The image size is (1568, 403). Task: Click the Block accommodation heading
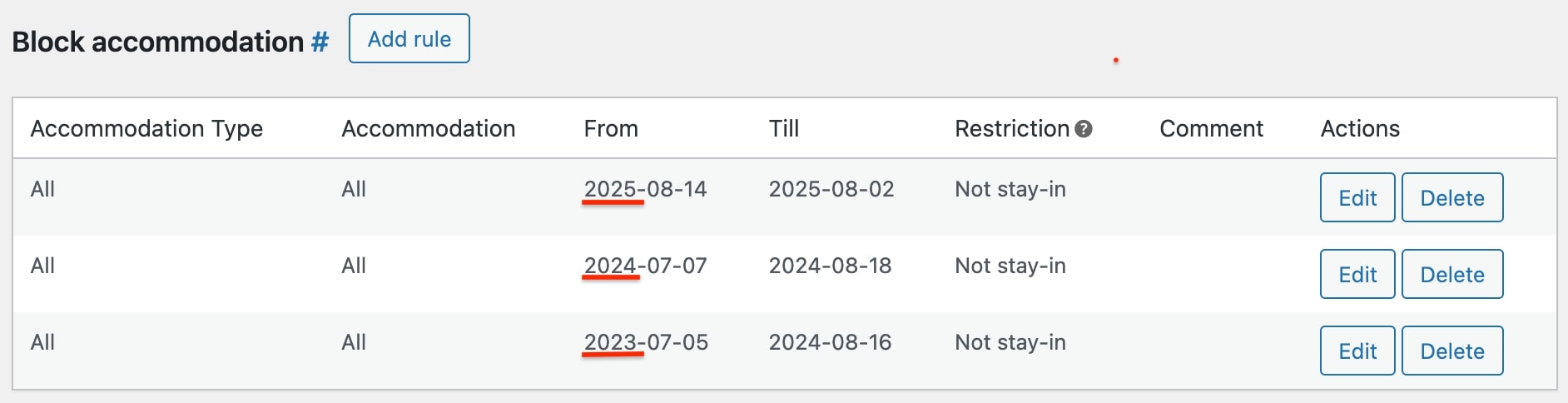pyautogui.click(x=158, y=42)
